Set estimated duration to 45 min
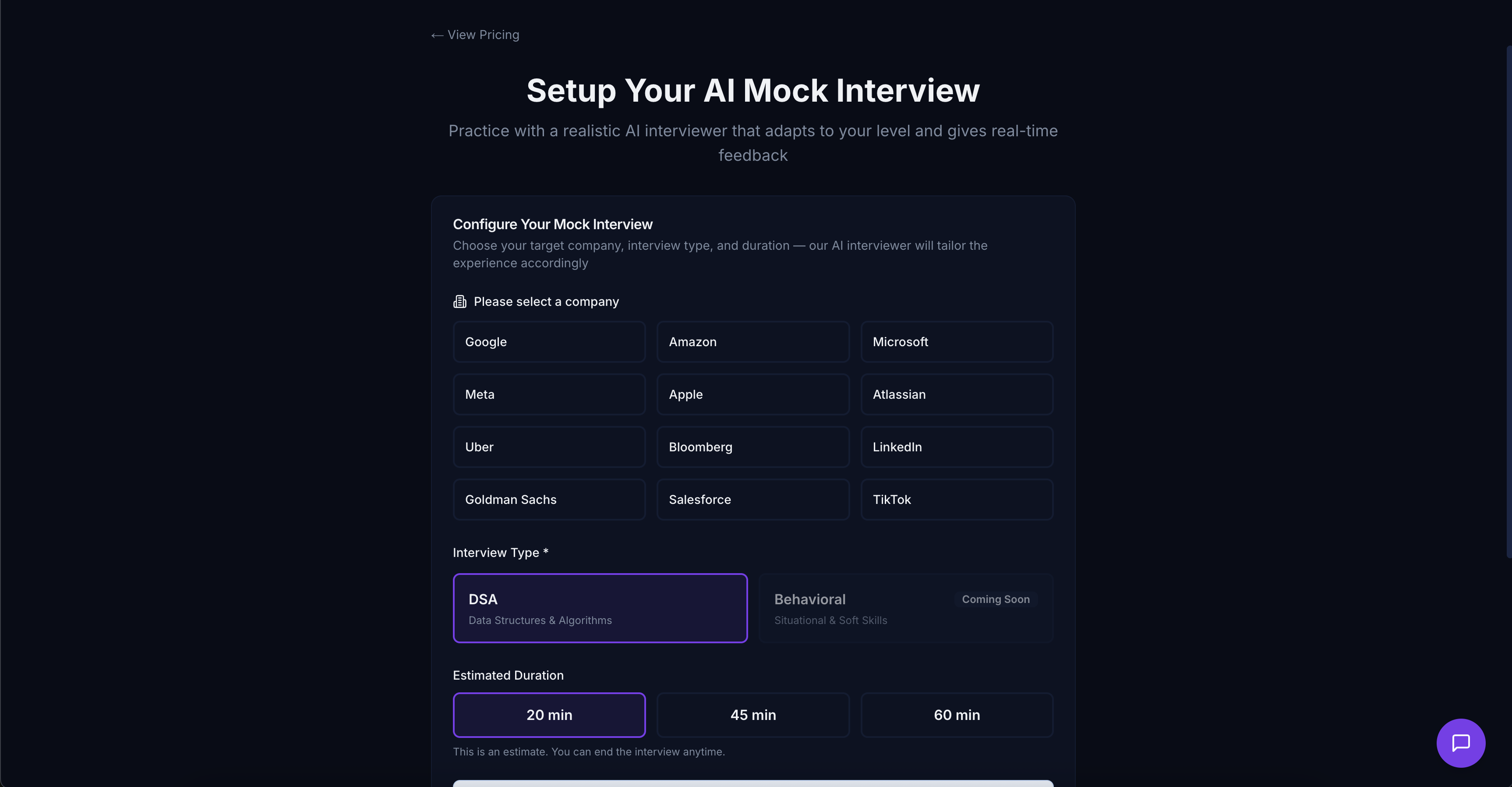This screenshot has width=1512, height=787. point(752,715)
